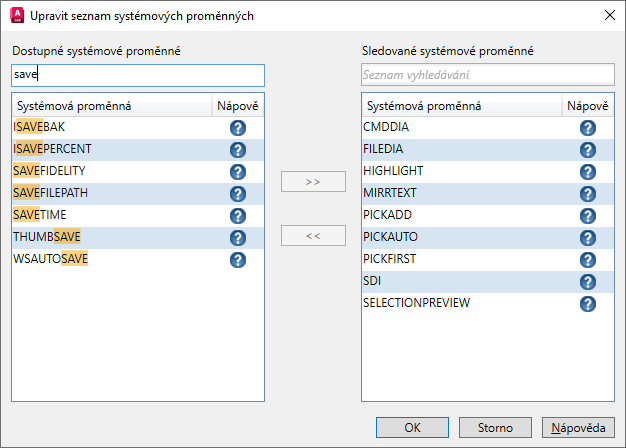Open help for SELECTIONPREVIEW variable
The height and width of the screenshot is (448, 626).
pos(588,304)
